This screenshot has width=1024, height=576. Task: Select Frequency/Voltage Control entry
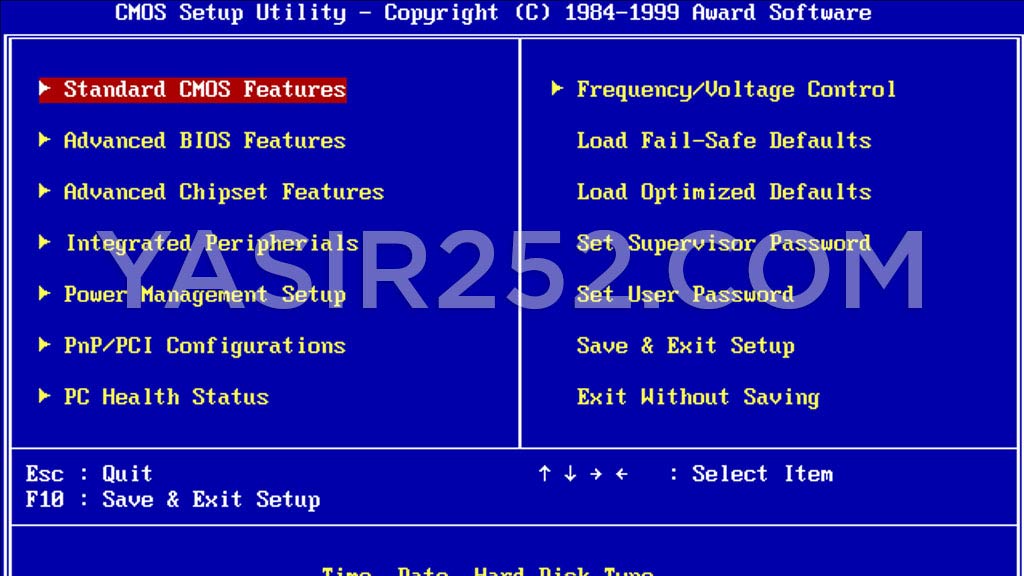click(x=736, y=89)
